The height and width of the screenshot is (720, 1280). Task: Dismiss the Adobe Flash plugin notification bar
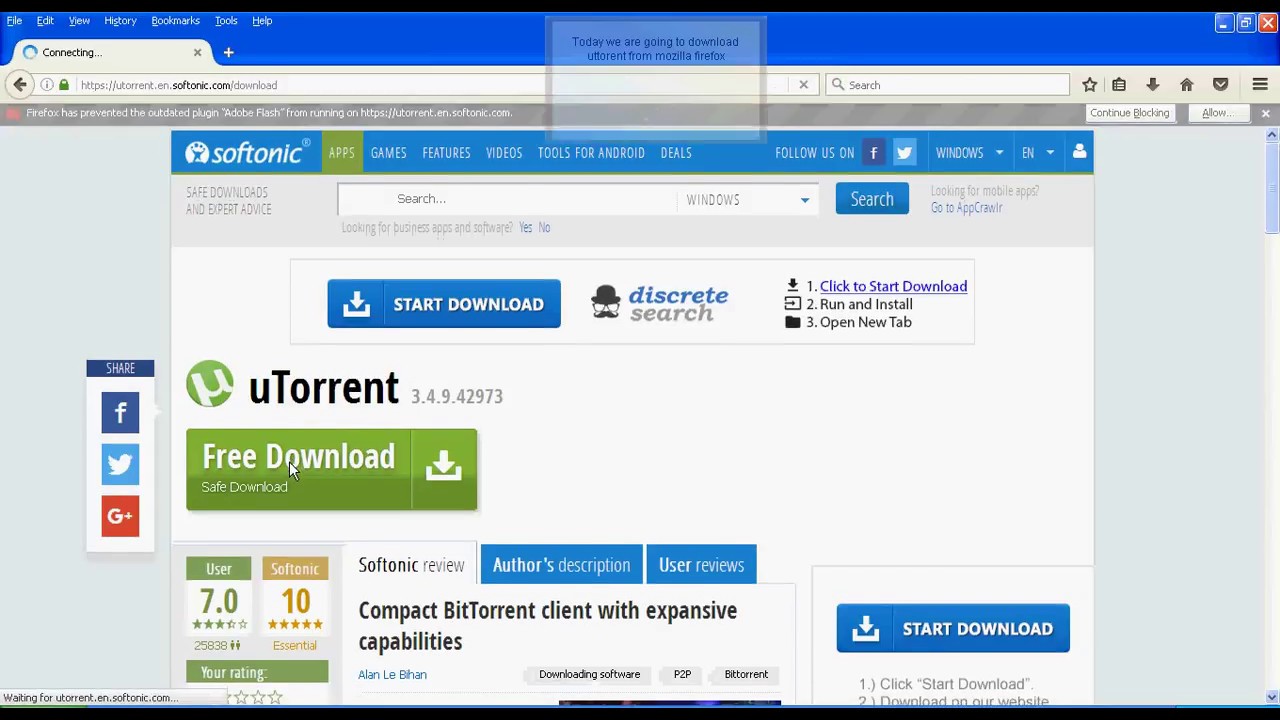tap(1265, 113)
